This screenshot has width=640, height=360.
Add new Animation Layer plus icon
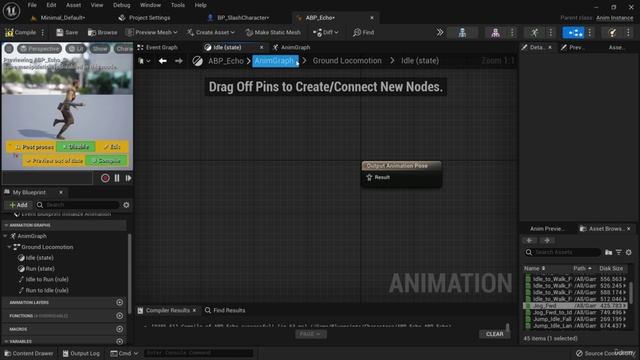(x=120, y=302)
